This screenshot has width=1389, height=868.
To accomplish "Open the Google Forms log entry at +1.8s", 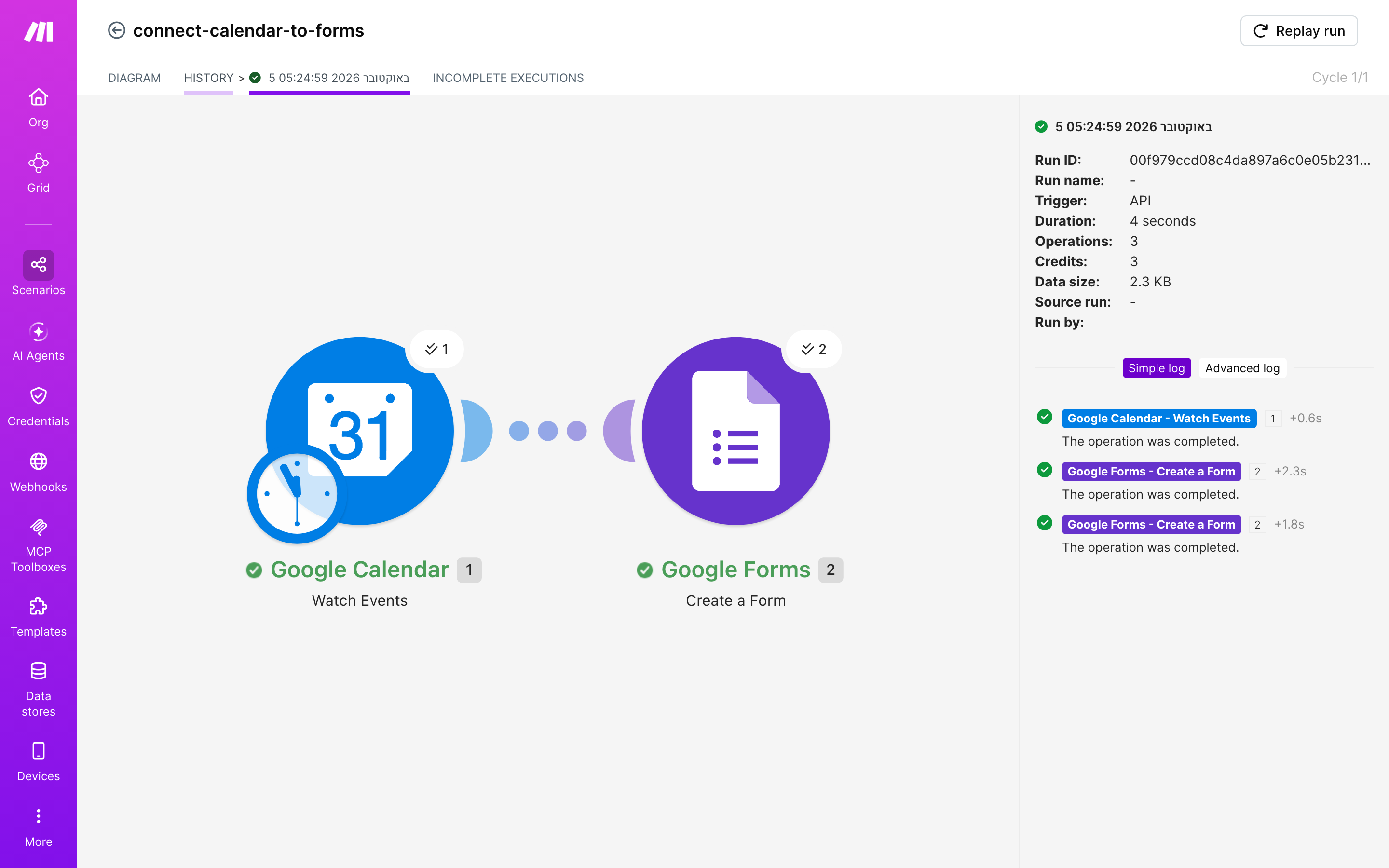I will point(1151,525).
